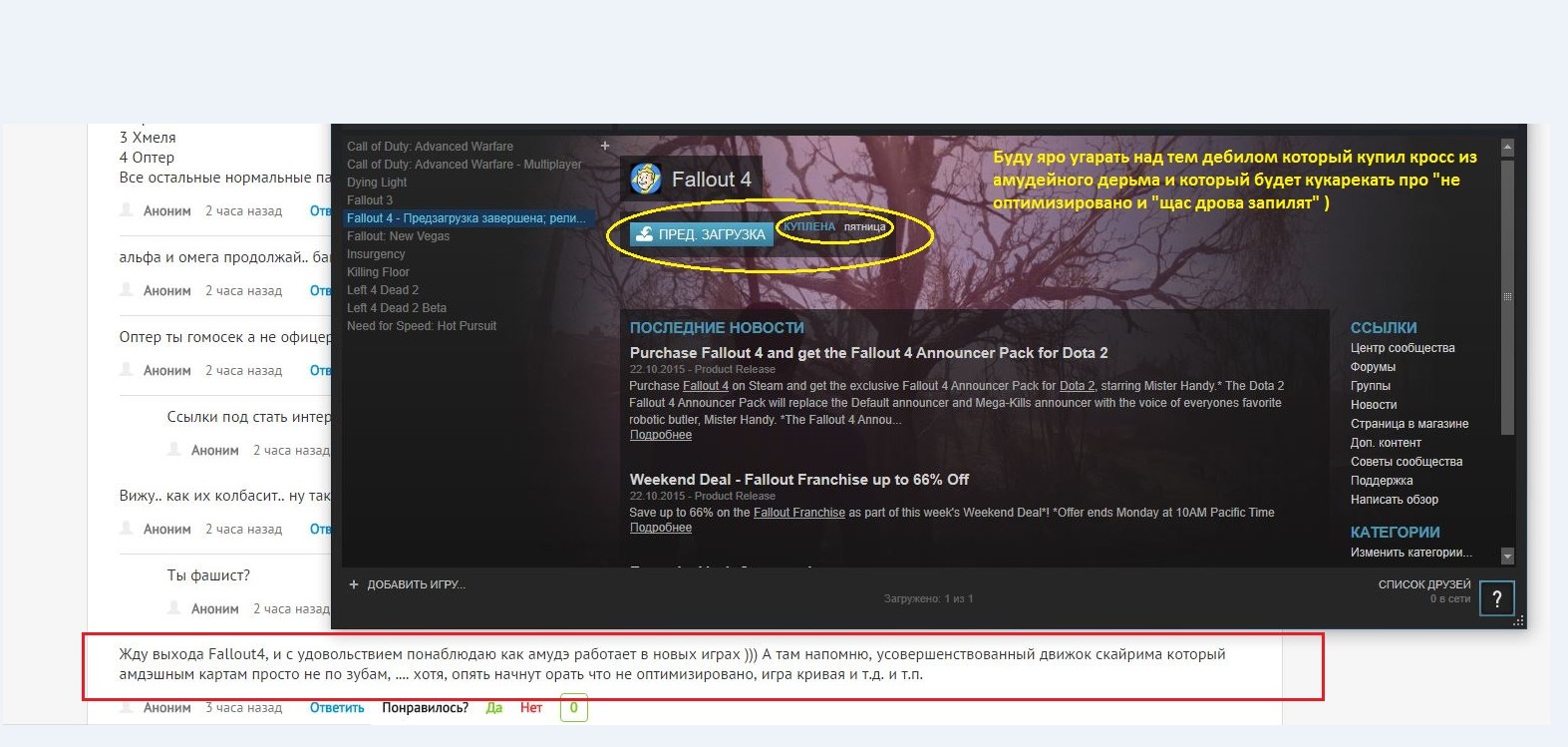The height and width of the screenshot is (747, 1568).
Task: Choose Left 4 Dead 2 Beta entry
Action: (x=396, y=308)
